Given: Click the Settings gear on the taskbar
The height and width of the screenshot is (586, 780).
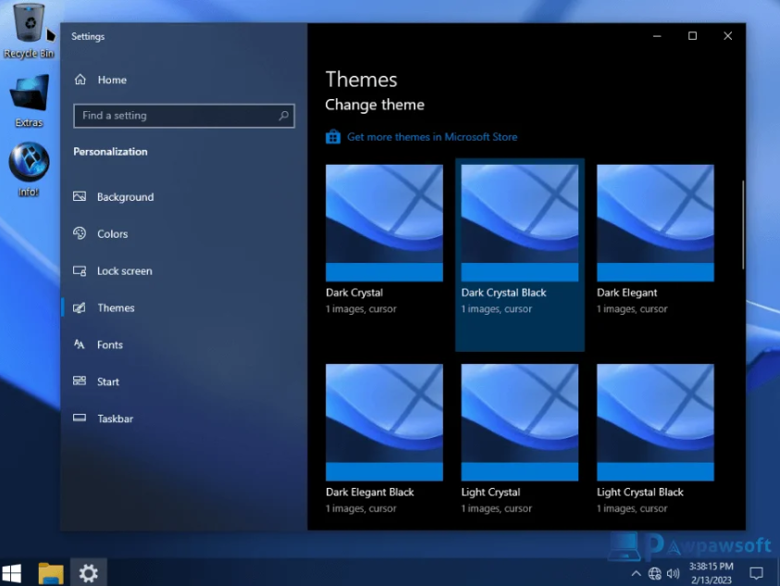Looking at the screenshot, I should (x=88, y=573).
